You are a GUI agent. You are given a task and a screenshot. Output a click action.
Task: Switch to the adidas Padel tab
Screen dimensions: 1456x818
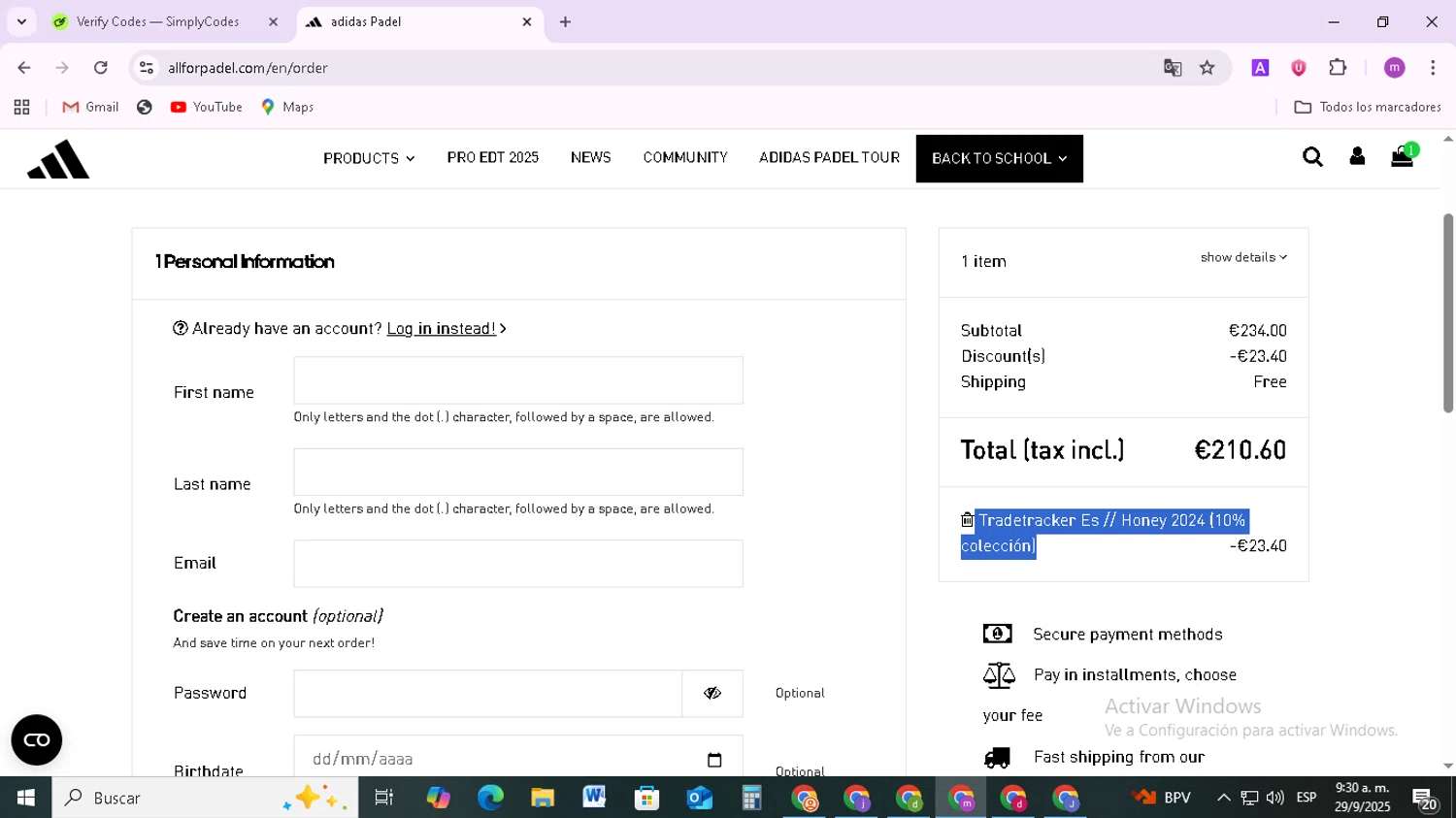coord(417,21)
